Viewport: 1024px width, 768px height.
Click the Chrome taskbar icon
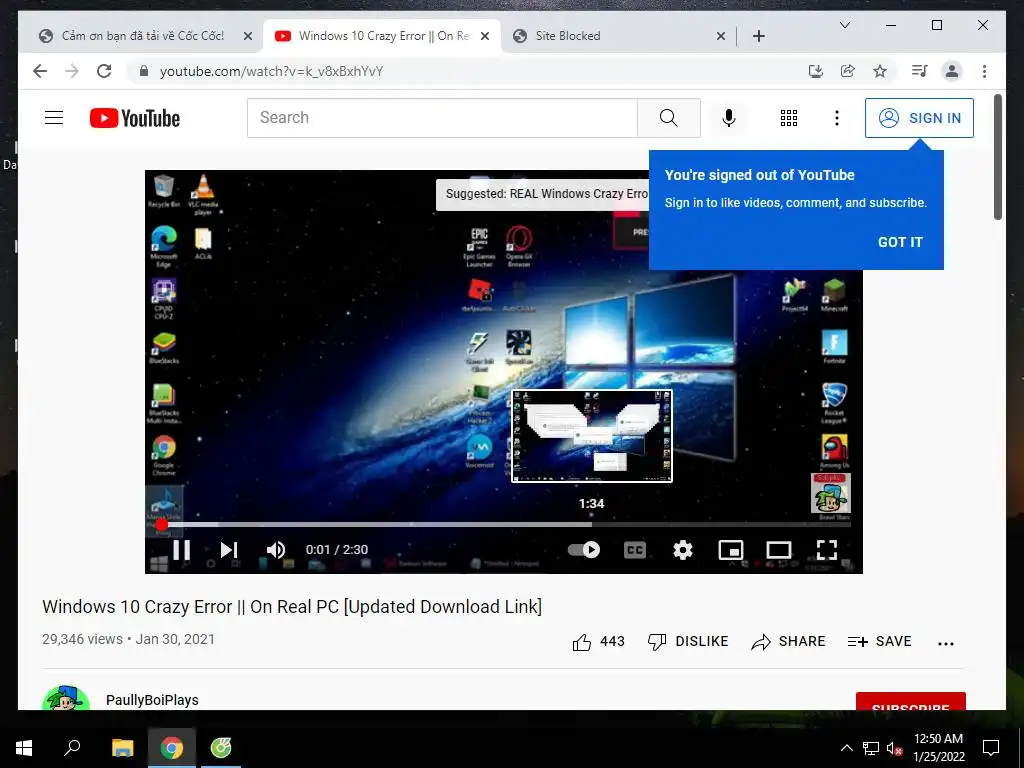tap(172, 748)
